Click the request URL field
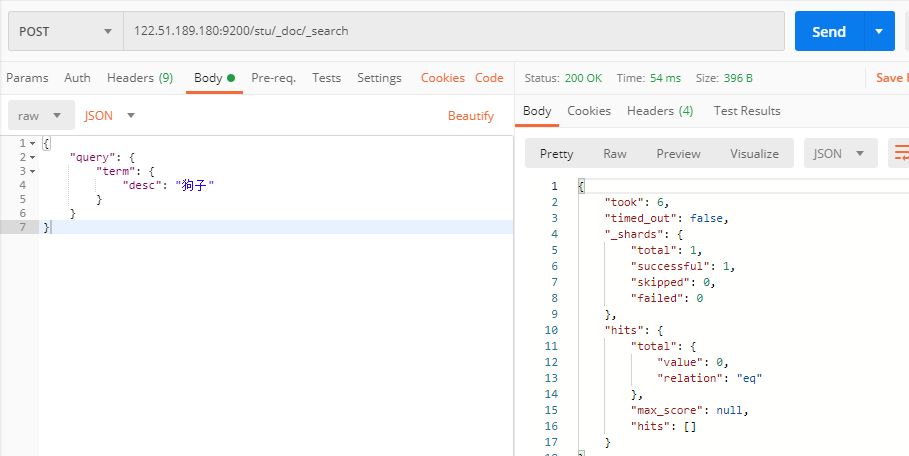 click(x=454, y=31)
